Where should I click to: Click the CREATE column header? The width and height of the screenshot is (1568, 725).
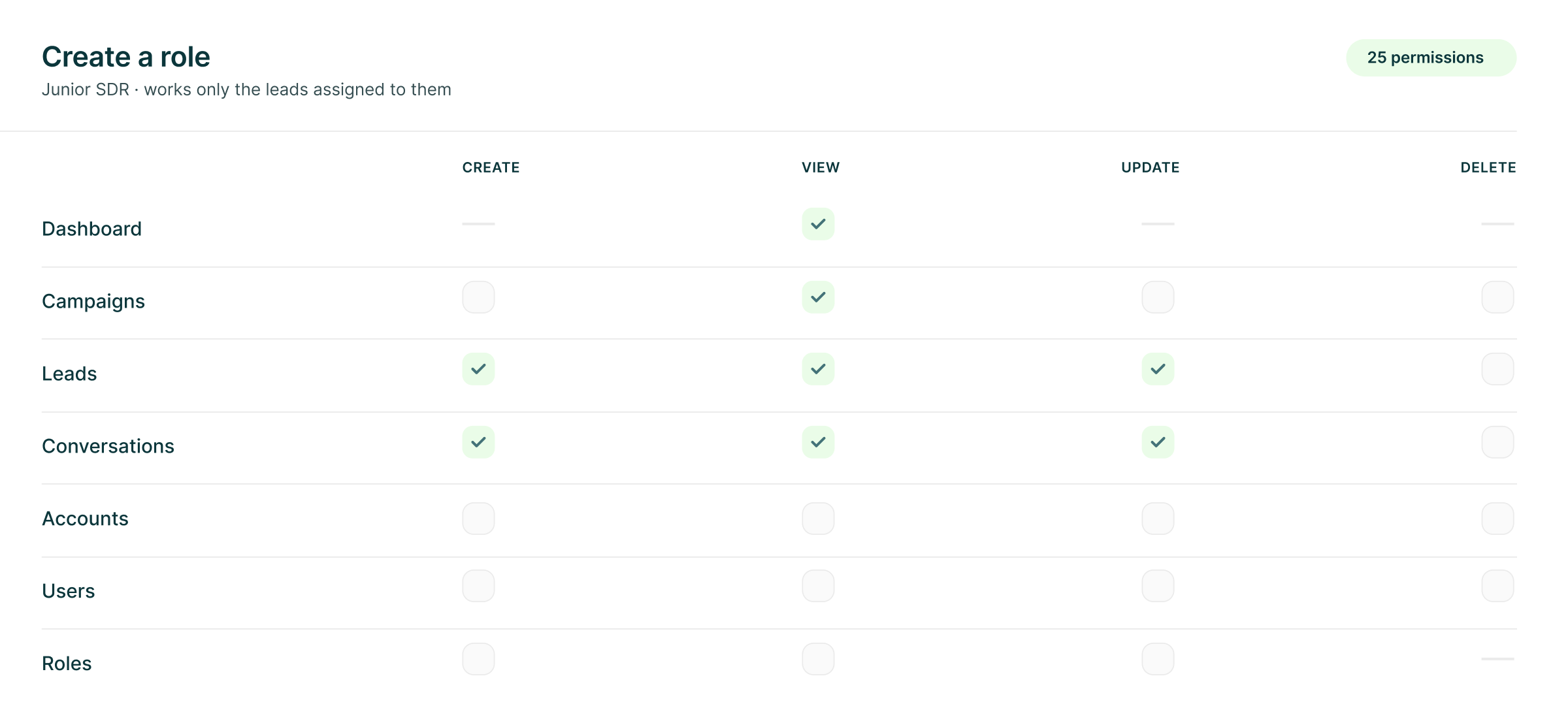pos(491,167)
